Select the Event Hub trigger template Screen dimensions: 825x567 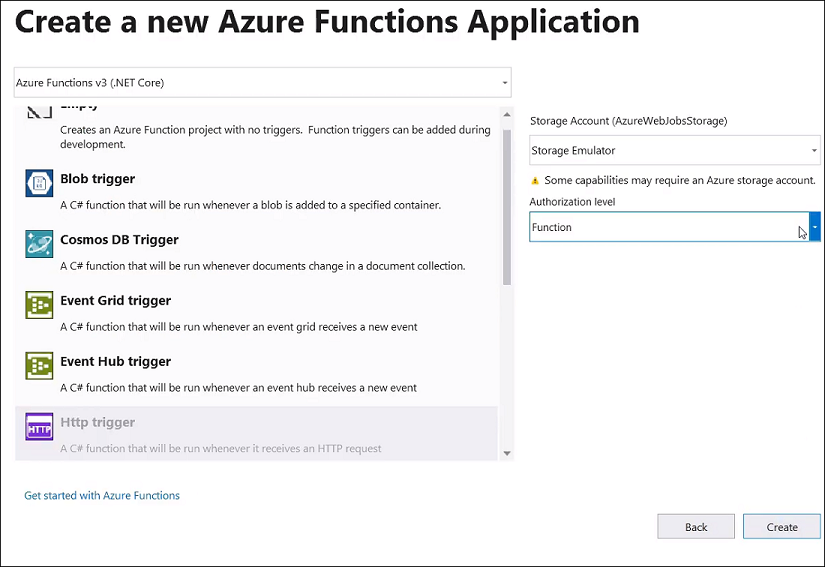tap(256, 373)
